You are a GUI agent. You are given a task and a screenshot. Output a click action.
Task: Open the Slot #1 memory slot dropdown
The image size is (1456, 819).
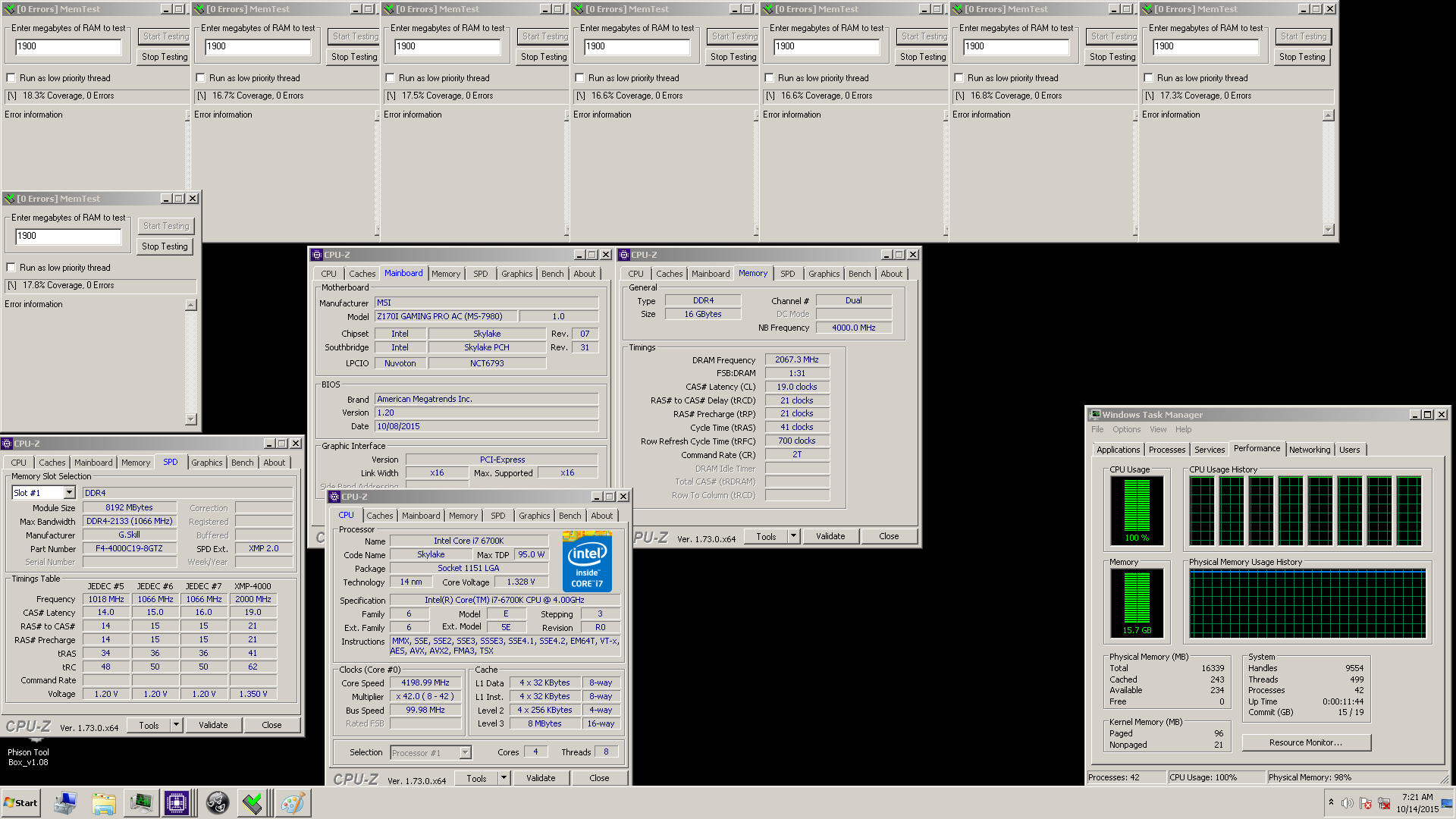point(69,493)
